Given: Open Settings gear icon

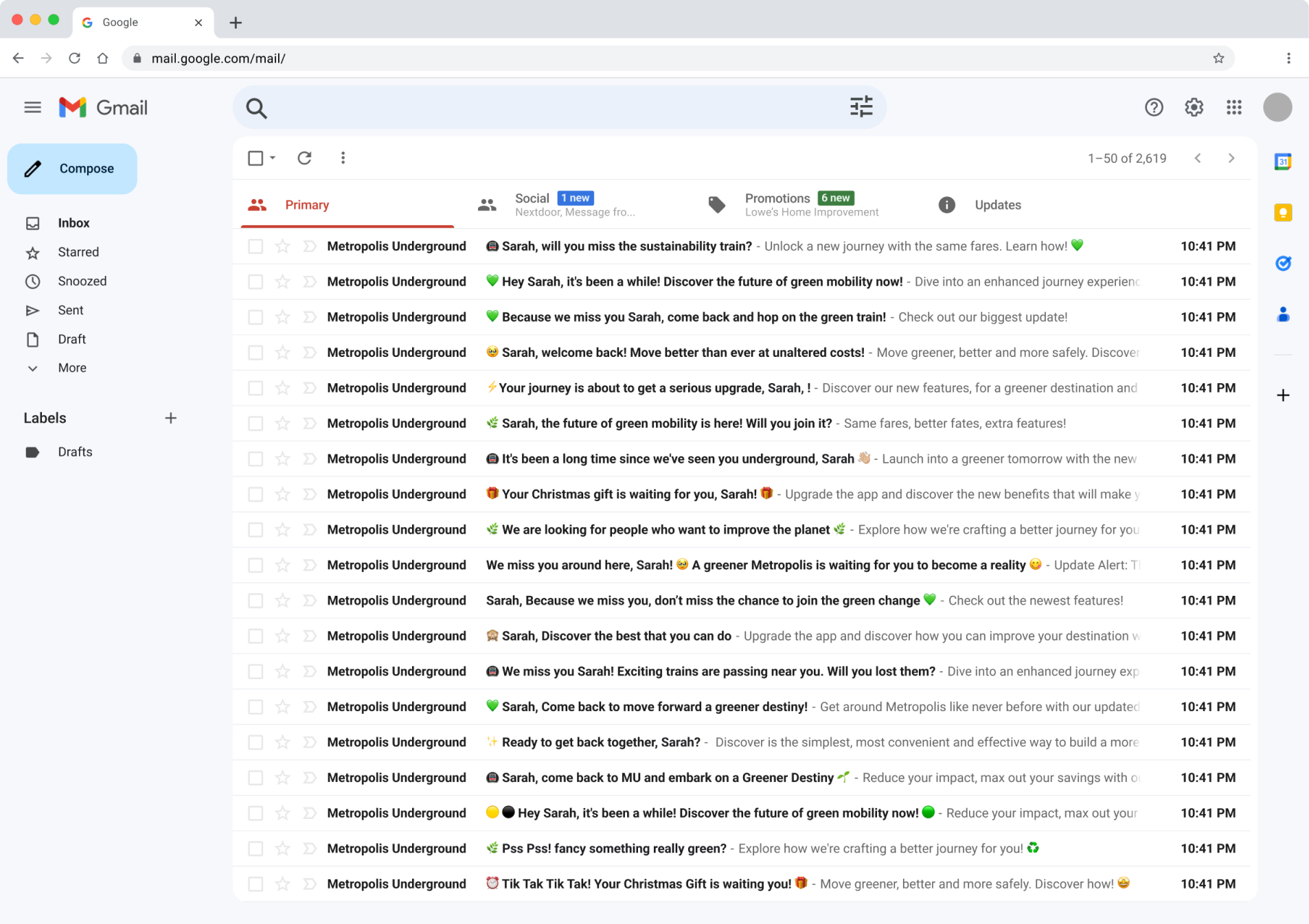Looking at the screenshot, I should point(1194,107).
